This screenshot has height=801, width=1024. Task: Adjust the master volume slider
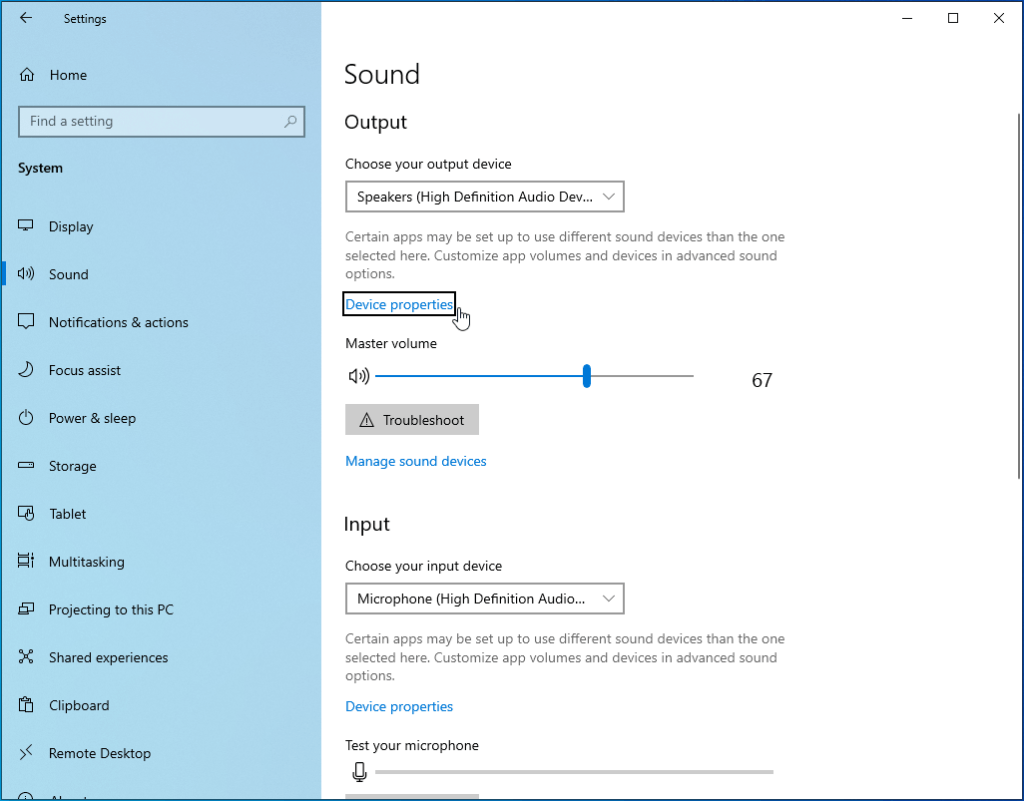pyautogui.click(x=586, y=376)
